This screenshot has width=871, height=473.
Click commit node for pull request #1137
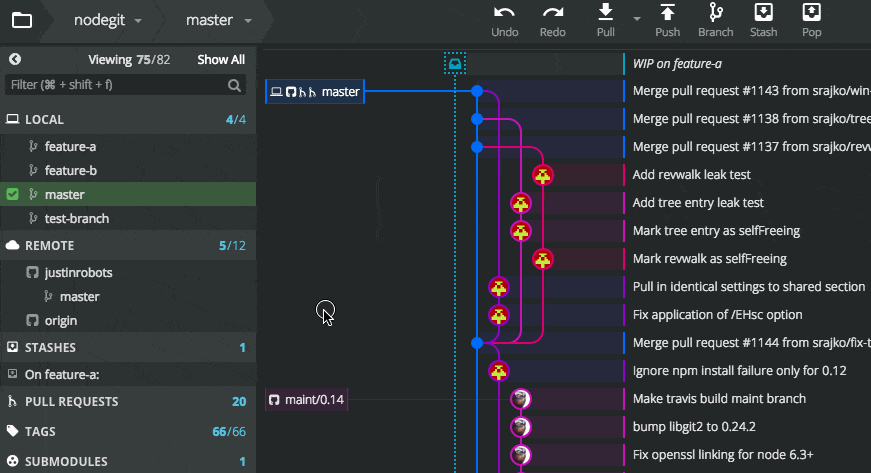click(x=477, y=147)
